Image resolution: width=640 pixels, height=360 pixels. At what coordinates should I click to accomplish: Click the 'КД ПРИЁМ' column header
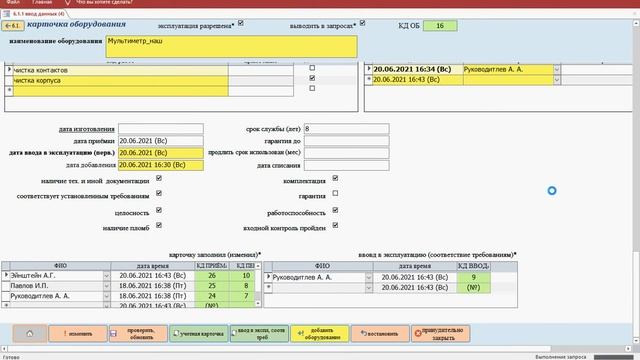212,266
